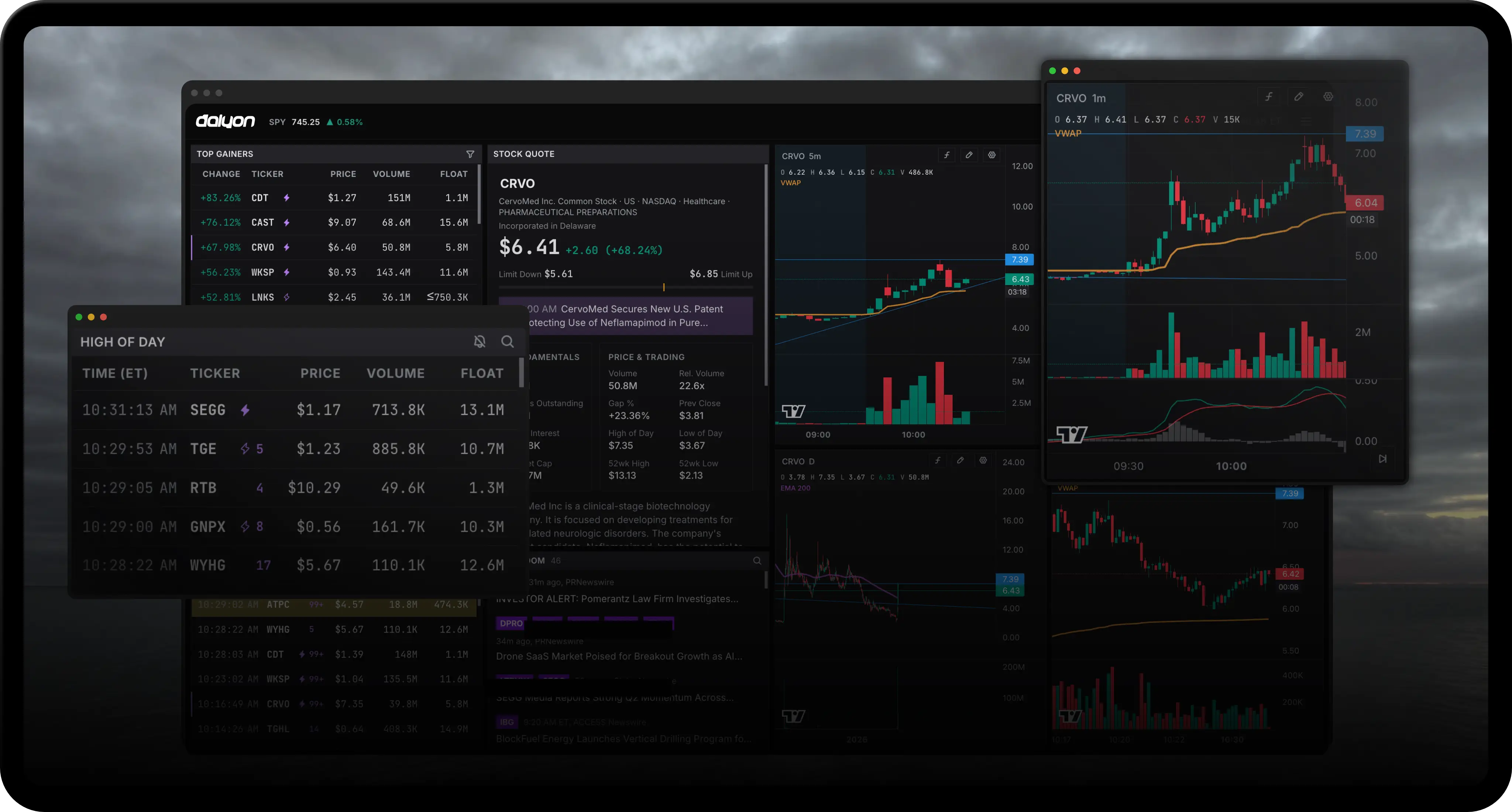This screenshot has height=812, width=1512.
Task: Click the lightning icon in GNPX row
Action: click(x=245, y=526)
